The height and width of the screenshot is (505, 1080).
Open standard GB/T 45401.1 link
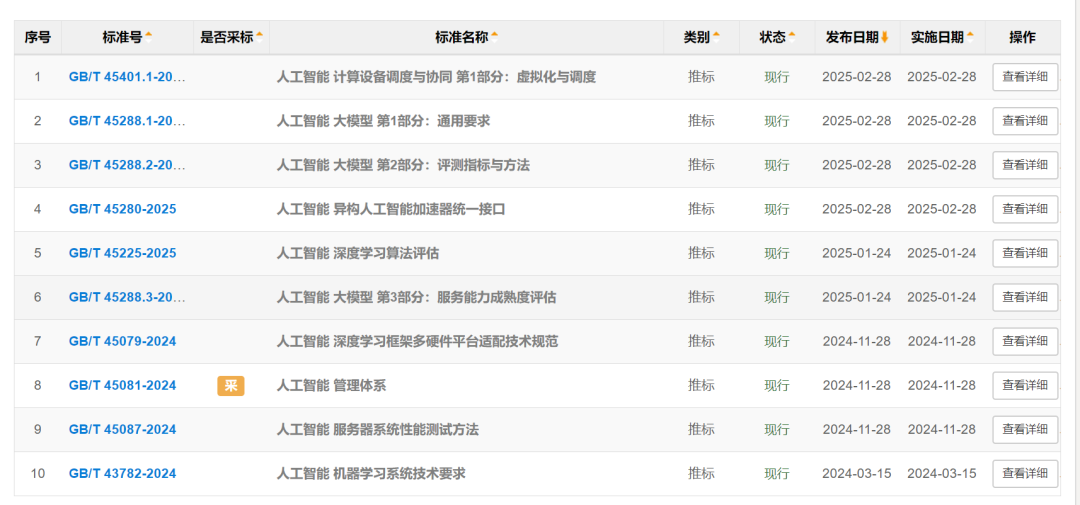point(127,77)
